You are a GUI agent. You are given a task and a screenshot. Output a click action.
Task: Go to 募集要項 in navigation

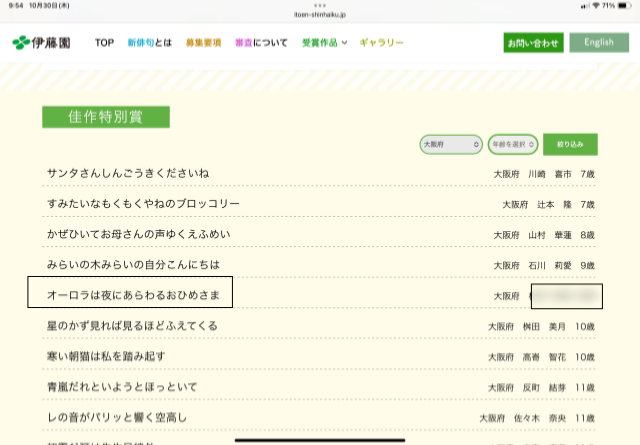click(x=203, y=43)
